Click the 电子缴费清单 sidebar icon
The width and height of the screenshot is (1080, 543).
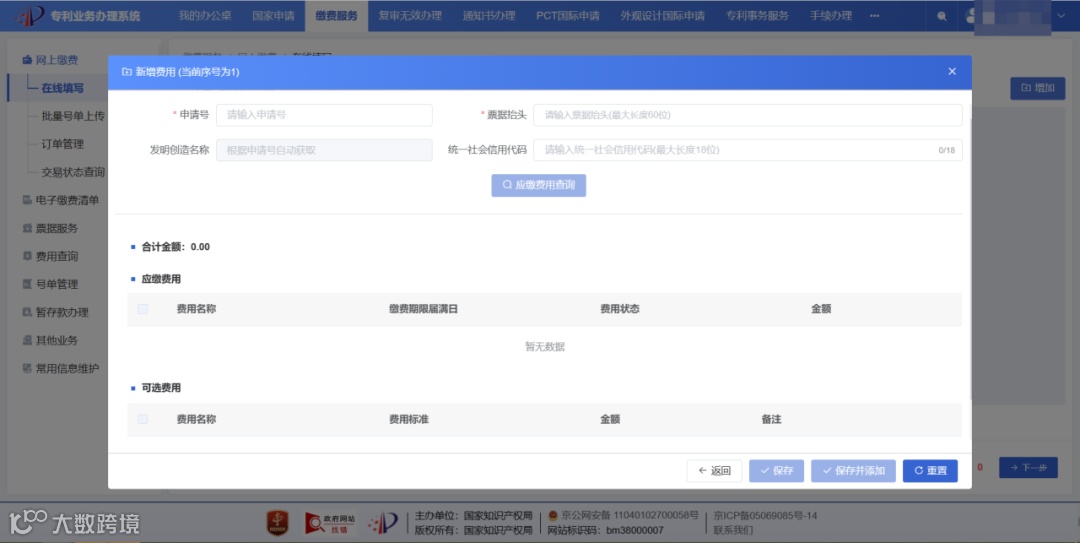[x=27, y=201]
